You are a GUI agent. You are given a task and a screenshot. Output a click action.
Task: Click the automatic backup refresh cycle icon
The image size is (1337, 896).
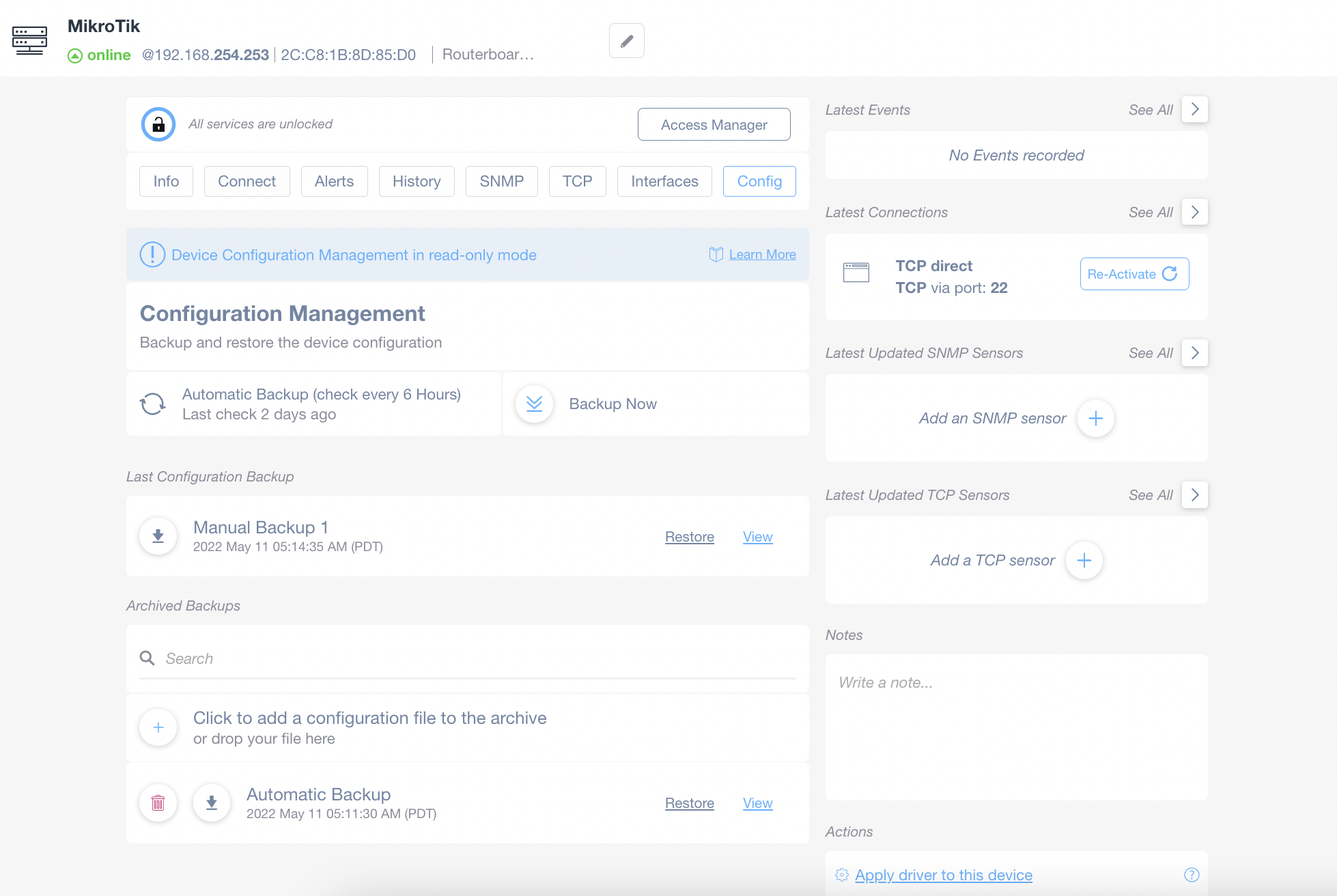tap(153, 404)
